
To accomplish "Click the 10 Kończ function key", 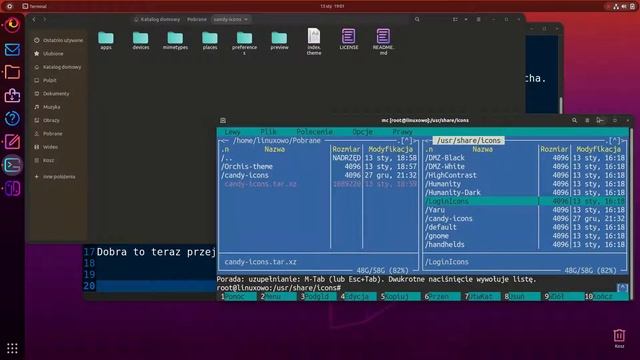I will [x=605, y=296].
